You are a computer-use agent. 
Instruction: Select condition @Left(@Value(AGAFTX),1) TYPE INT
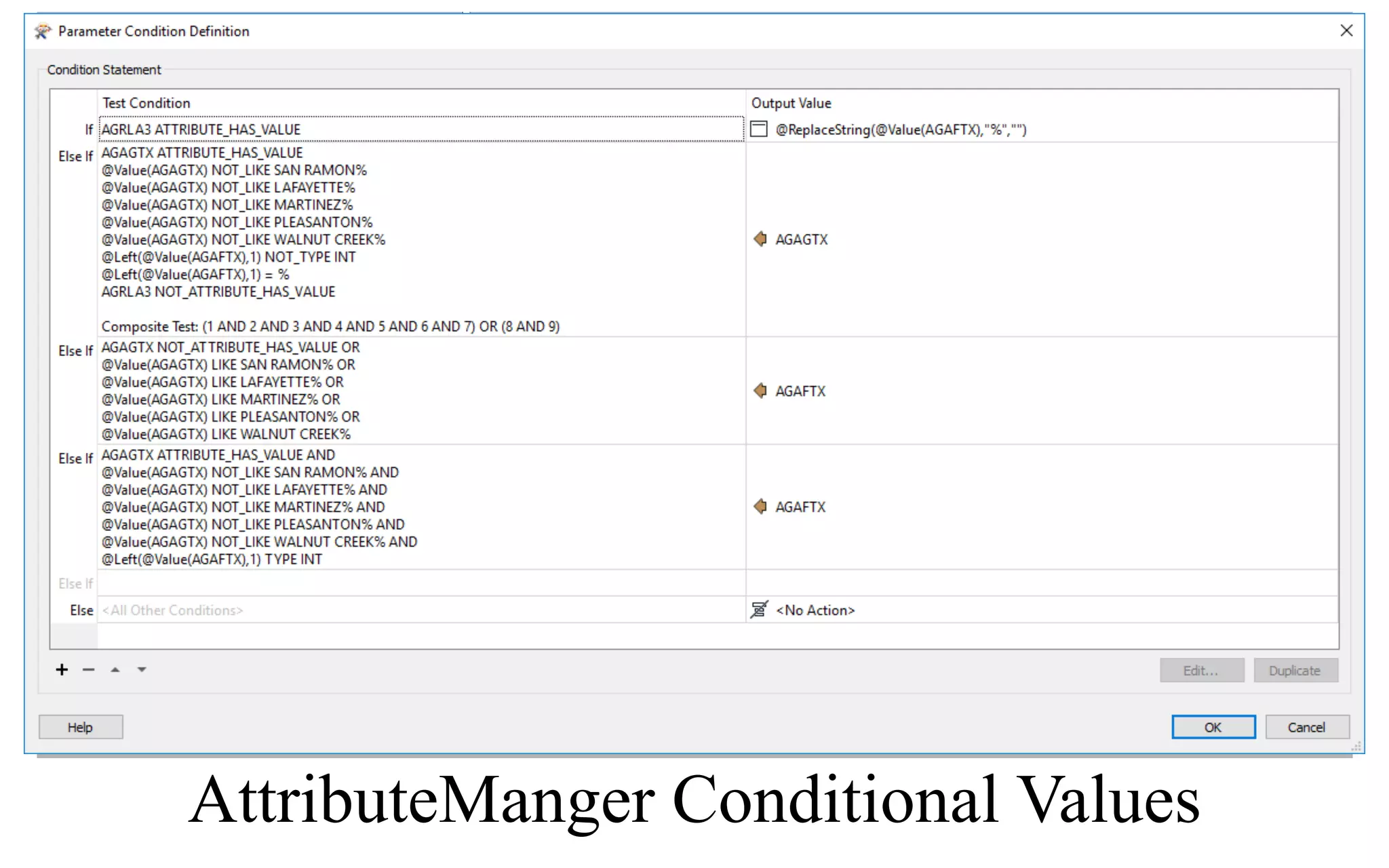click(212, 559)
